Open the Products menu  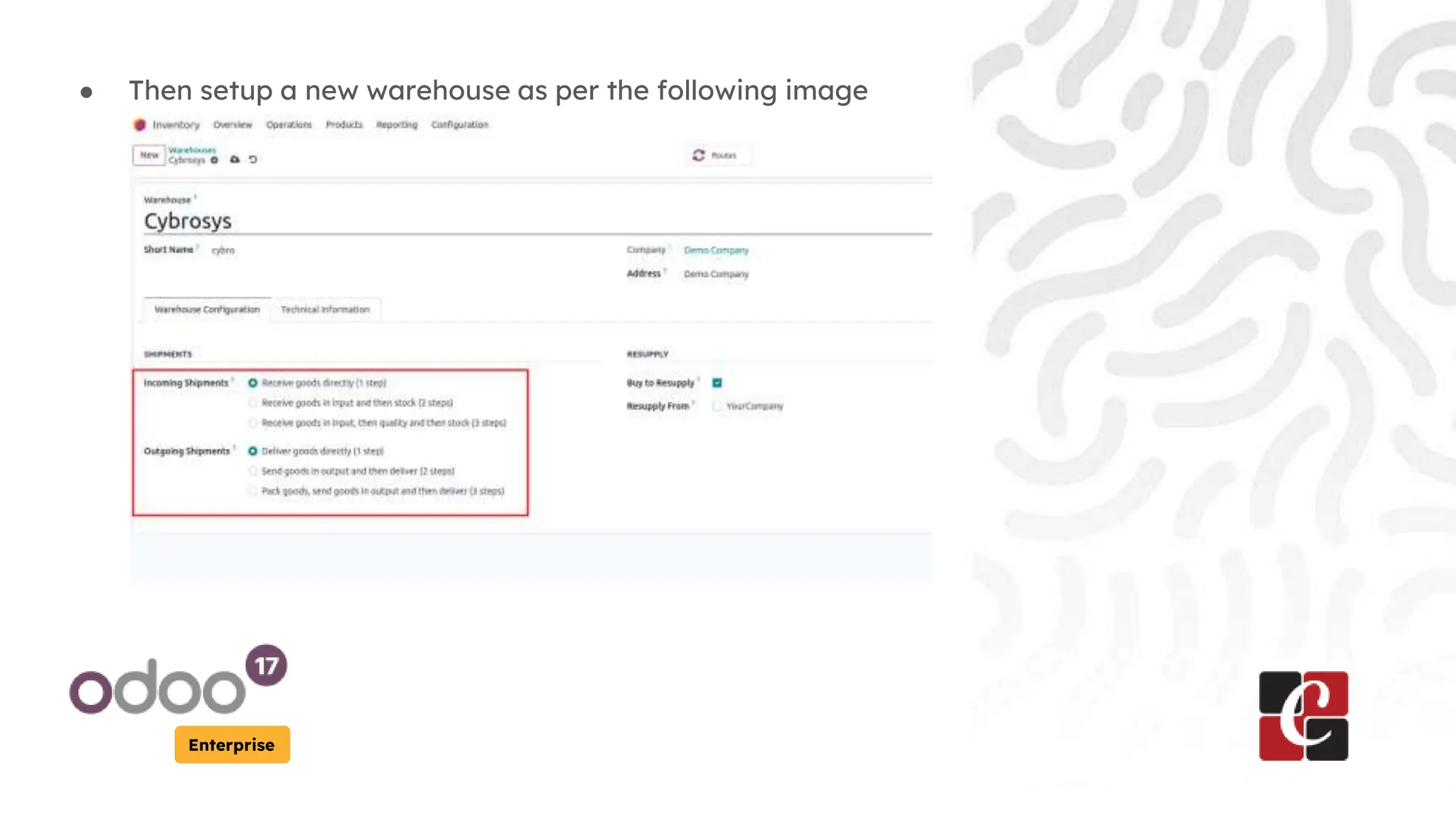(x=344, y=125)
